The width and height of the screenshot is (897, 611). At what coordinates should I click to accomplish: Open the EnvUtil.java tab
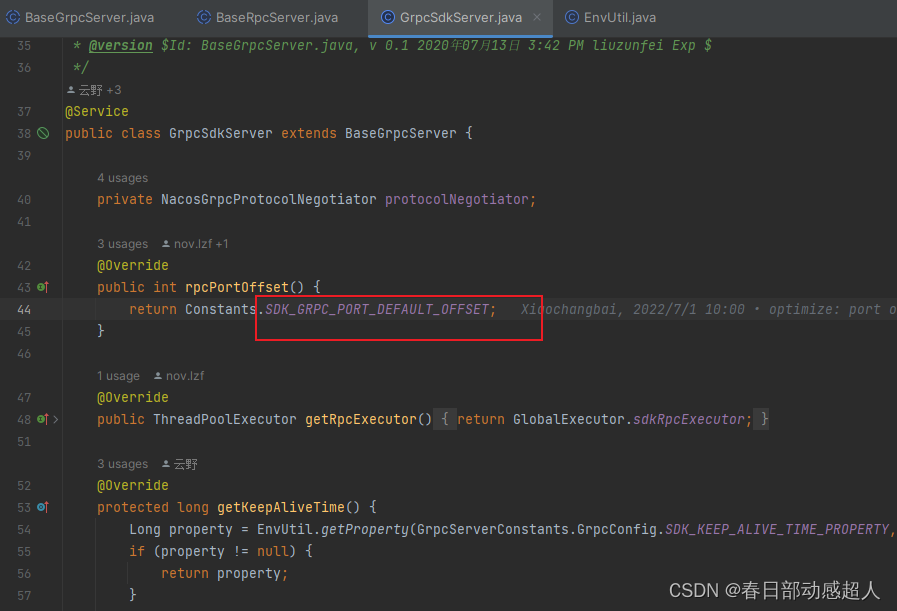point(610,18)
